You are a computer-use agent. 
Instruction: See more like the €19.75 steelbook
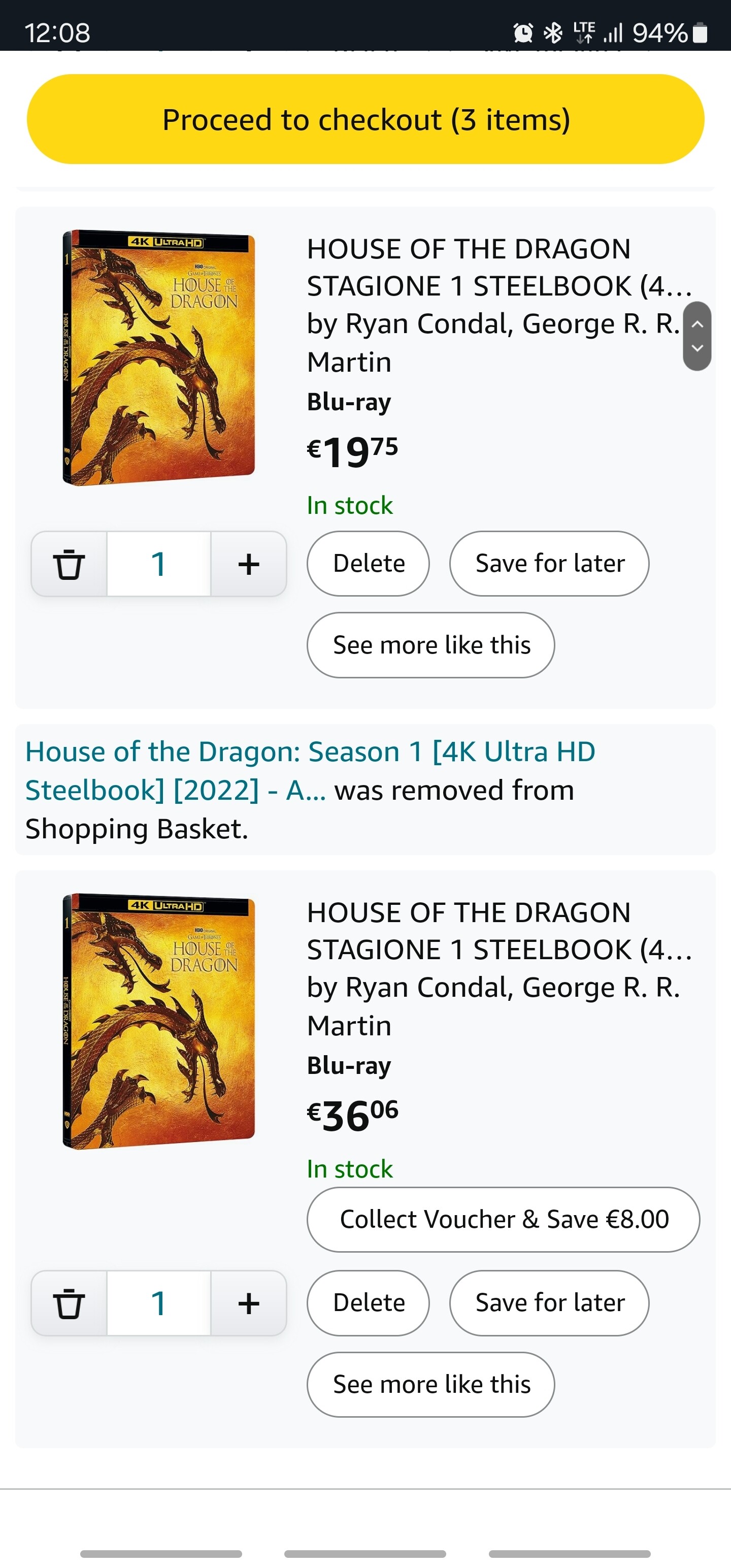click(x=431, y=645)
